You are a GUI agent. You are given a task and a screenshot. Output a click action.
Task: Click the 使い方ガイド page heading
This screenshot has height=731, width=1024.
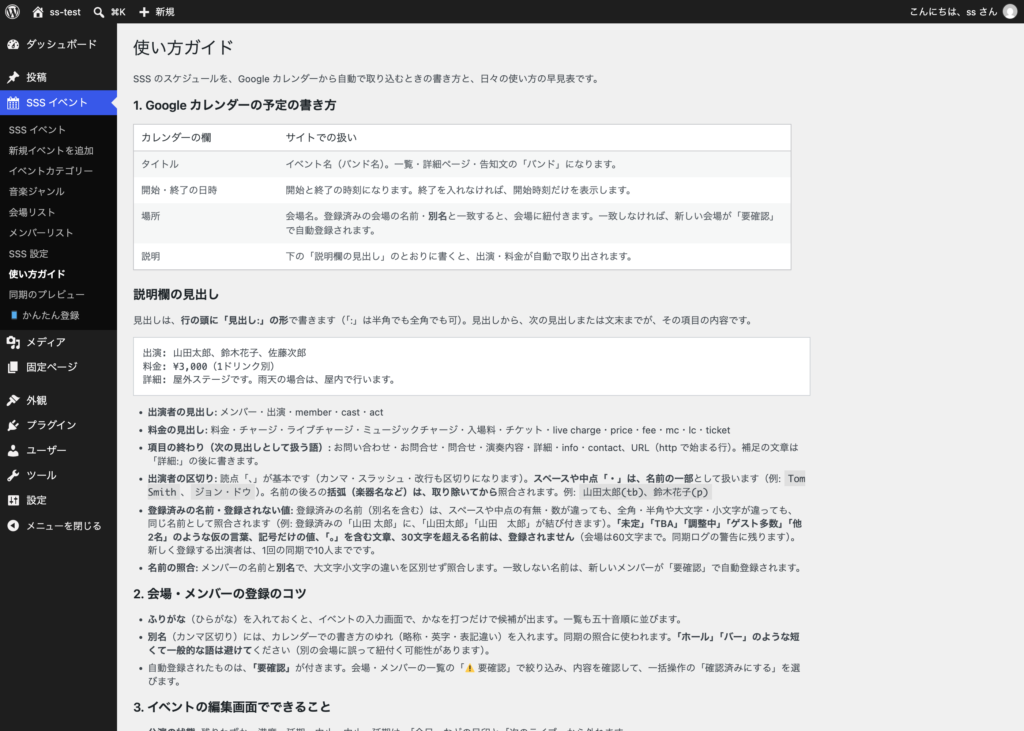pos(183,48)
